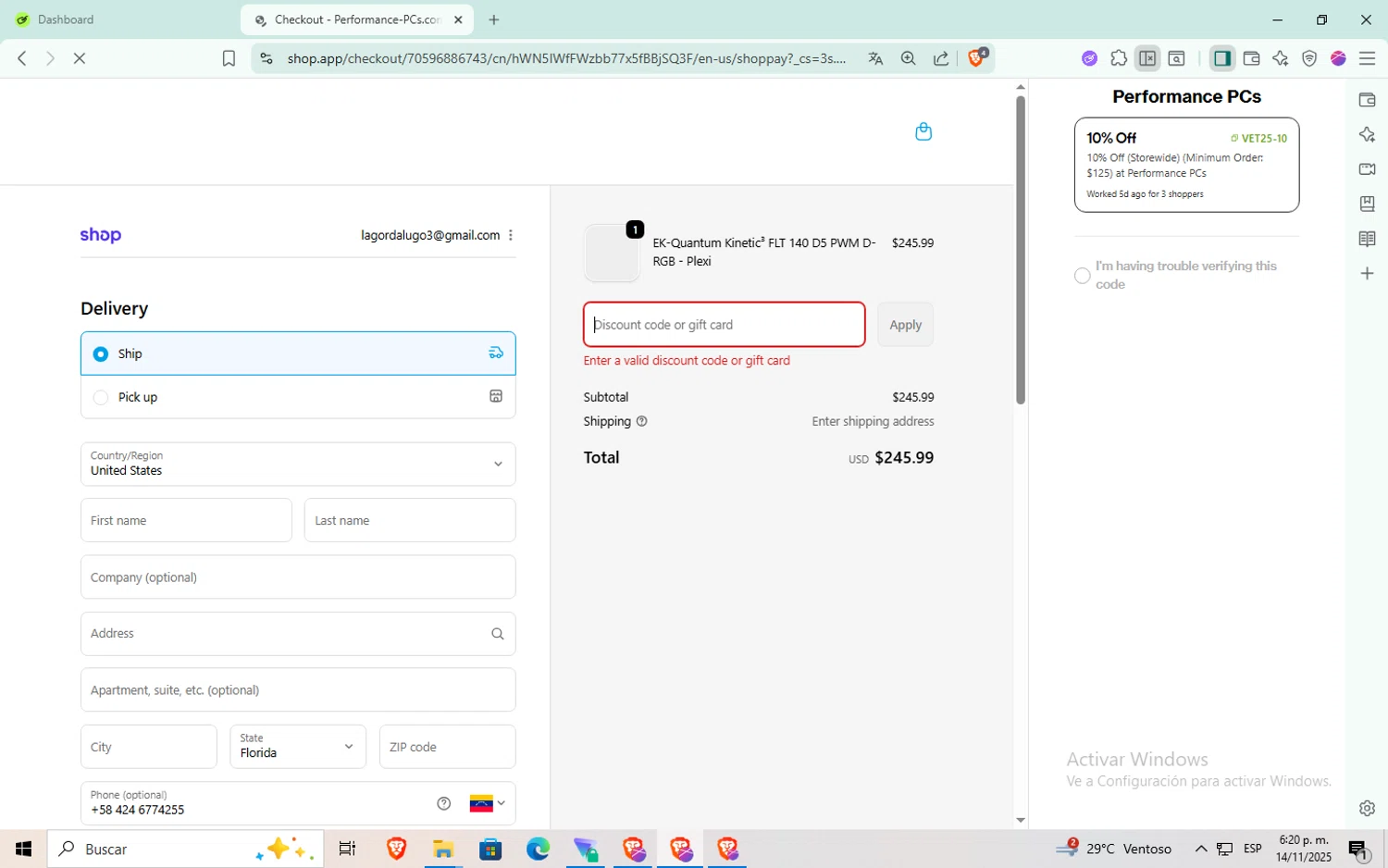Select the Checkout - Performance-PCs tab

point(356,19)
